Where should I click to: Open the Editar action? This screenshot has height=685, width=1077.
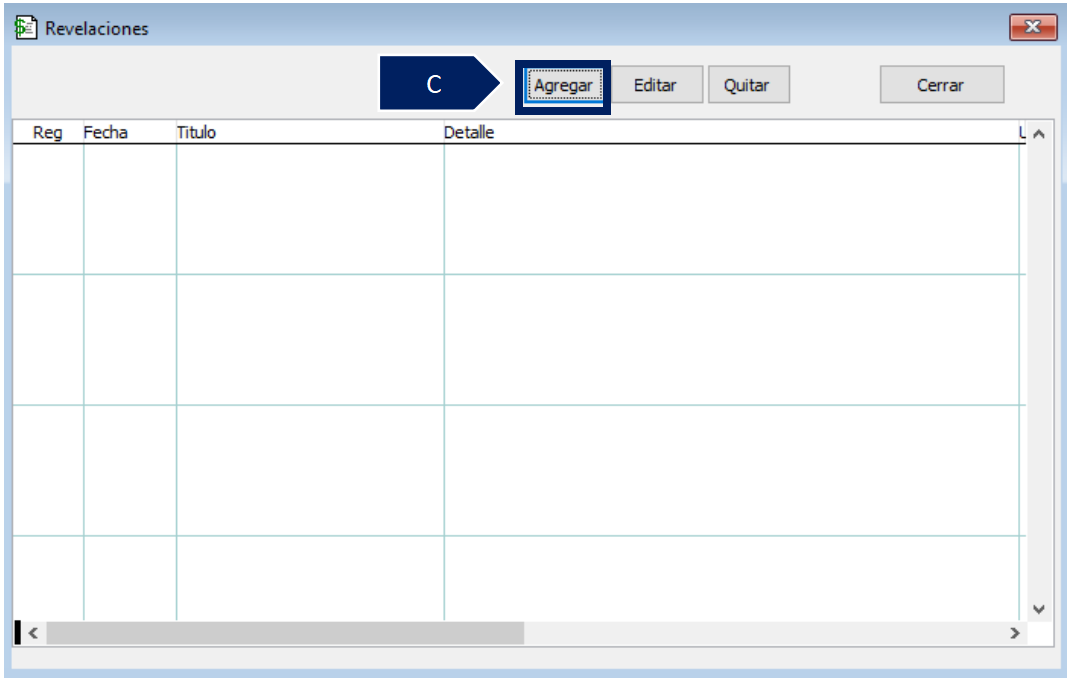(x=656, y=85)
